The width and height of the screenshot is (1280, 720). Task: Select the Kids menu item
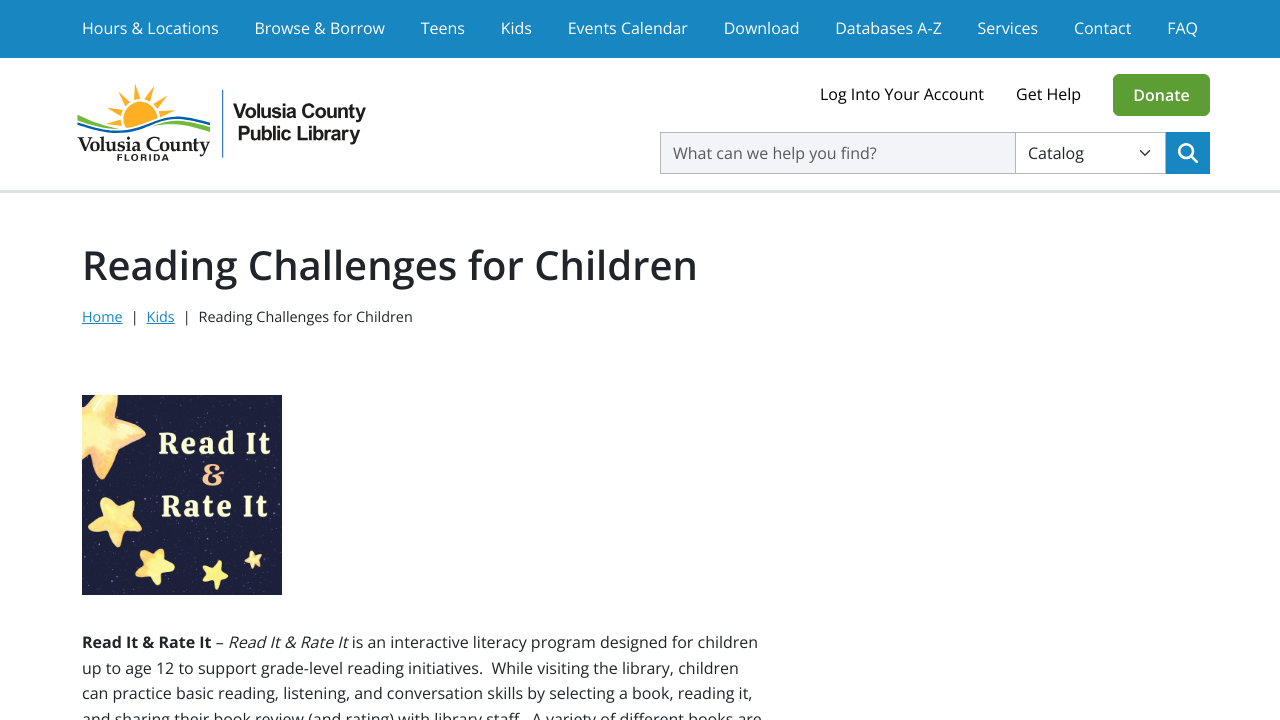click(x=516, y=28)
